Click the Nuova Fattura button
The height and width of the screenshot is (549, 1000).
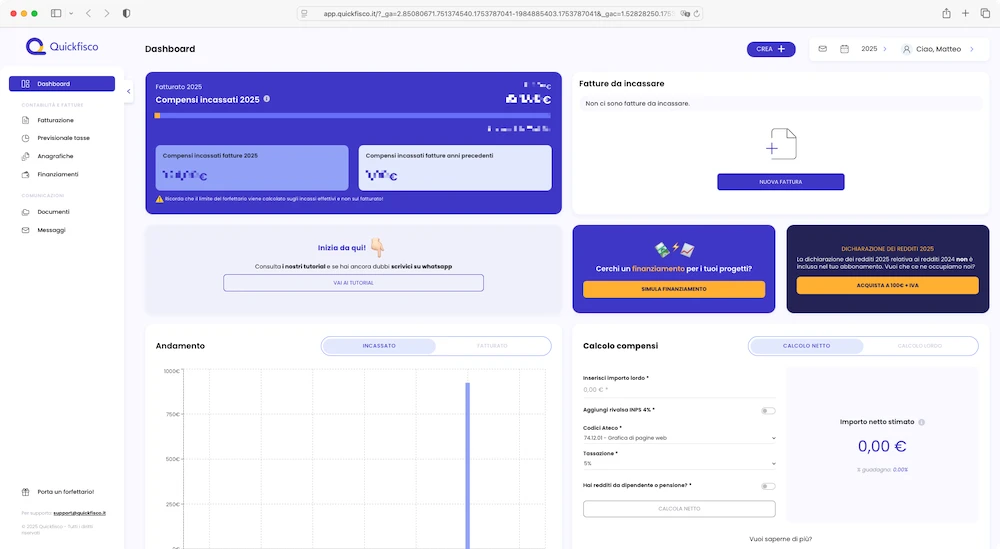[780, 182]
